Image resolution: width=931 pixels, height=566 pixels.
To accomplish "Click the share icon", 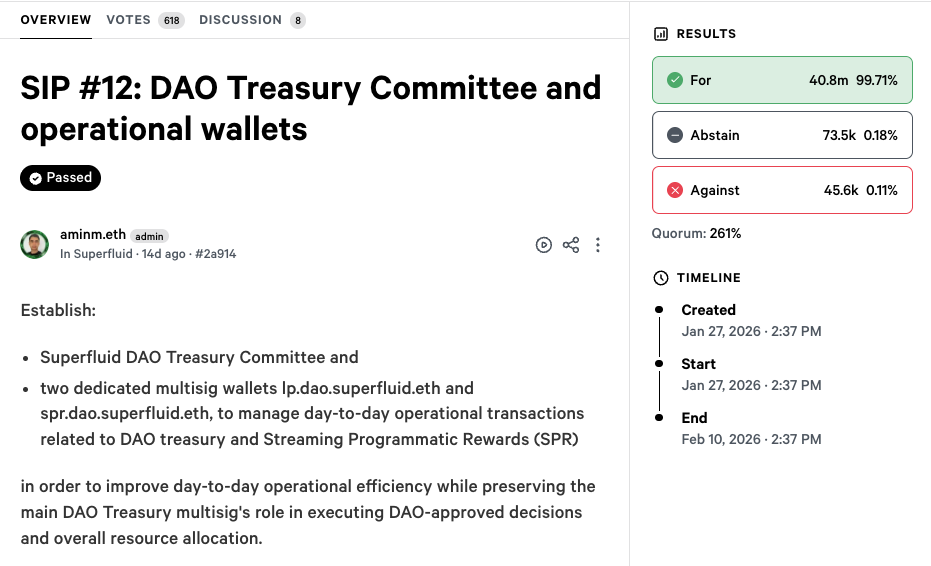I will tap(571, 245).
